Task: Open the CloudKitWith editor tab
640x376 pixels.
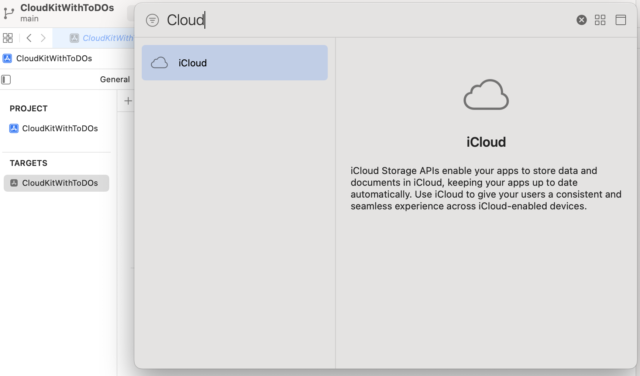Action: (x=102, y=38)
